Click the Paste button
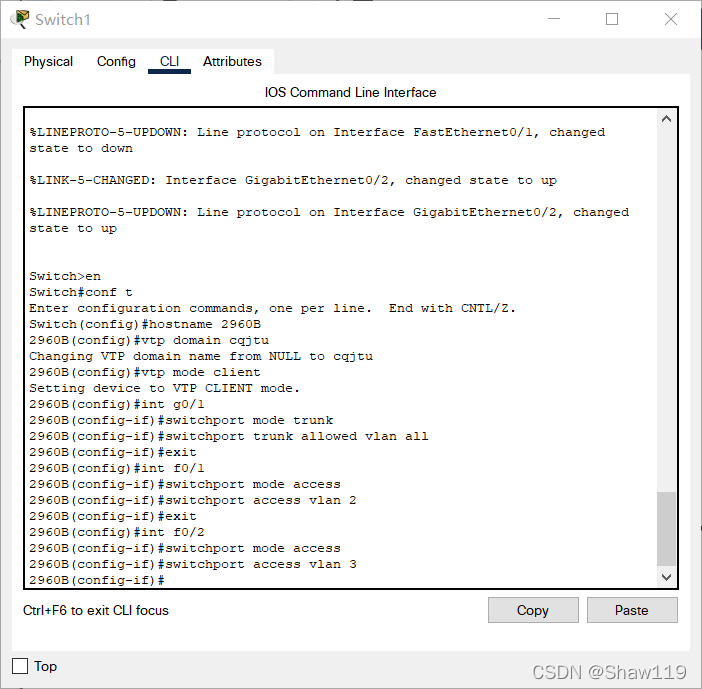The height and width of the screenshot is (689, 702). pyautogui.click(x=632, y=610)
